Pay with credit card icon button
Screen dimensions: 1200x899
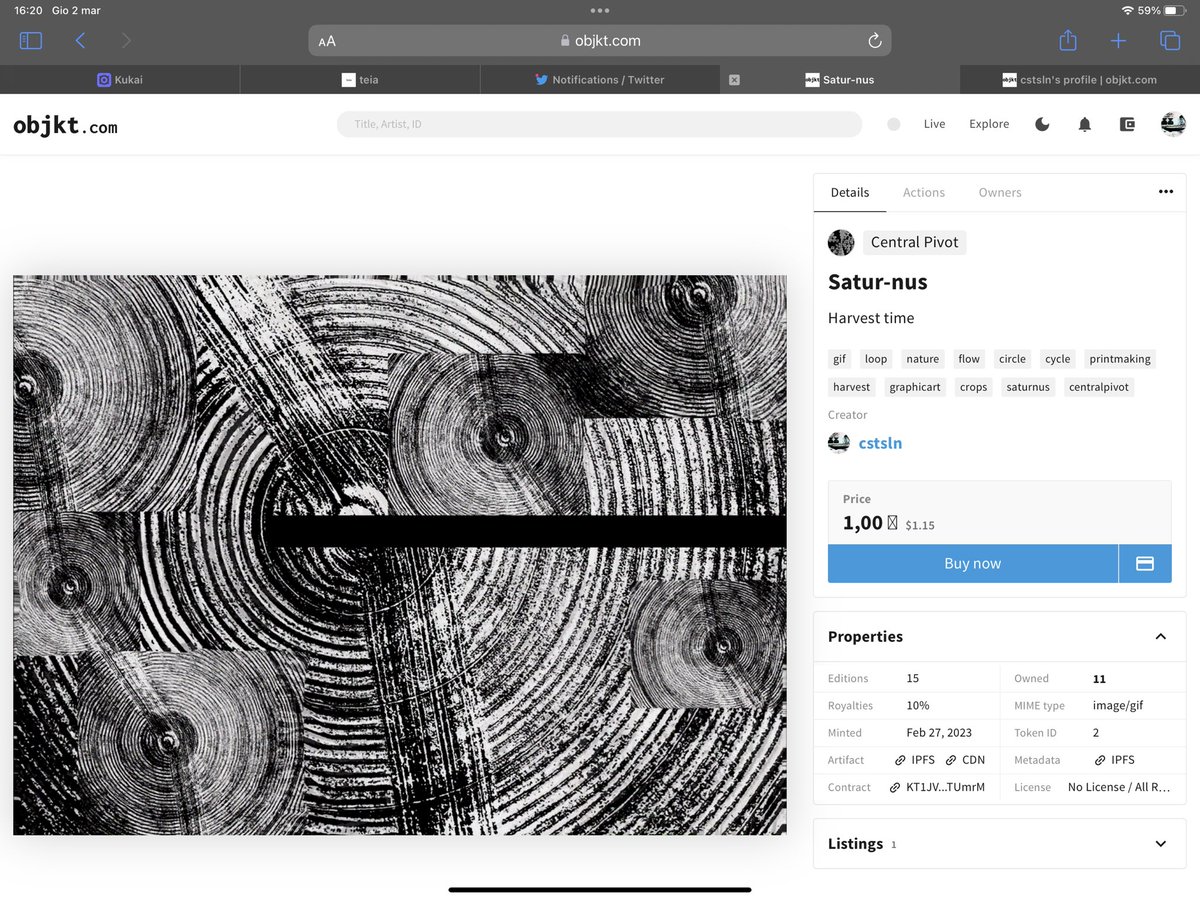coord(1145,563)
